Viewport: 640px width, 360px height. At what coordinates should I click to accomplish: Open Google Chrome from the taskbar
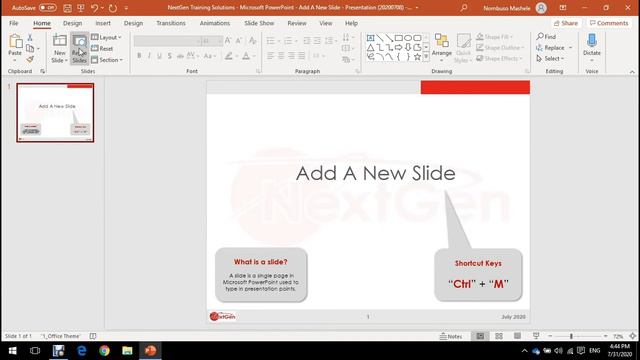tap(104, 351)
